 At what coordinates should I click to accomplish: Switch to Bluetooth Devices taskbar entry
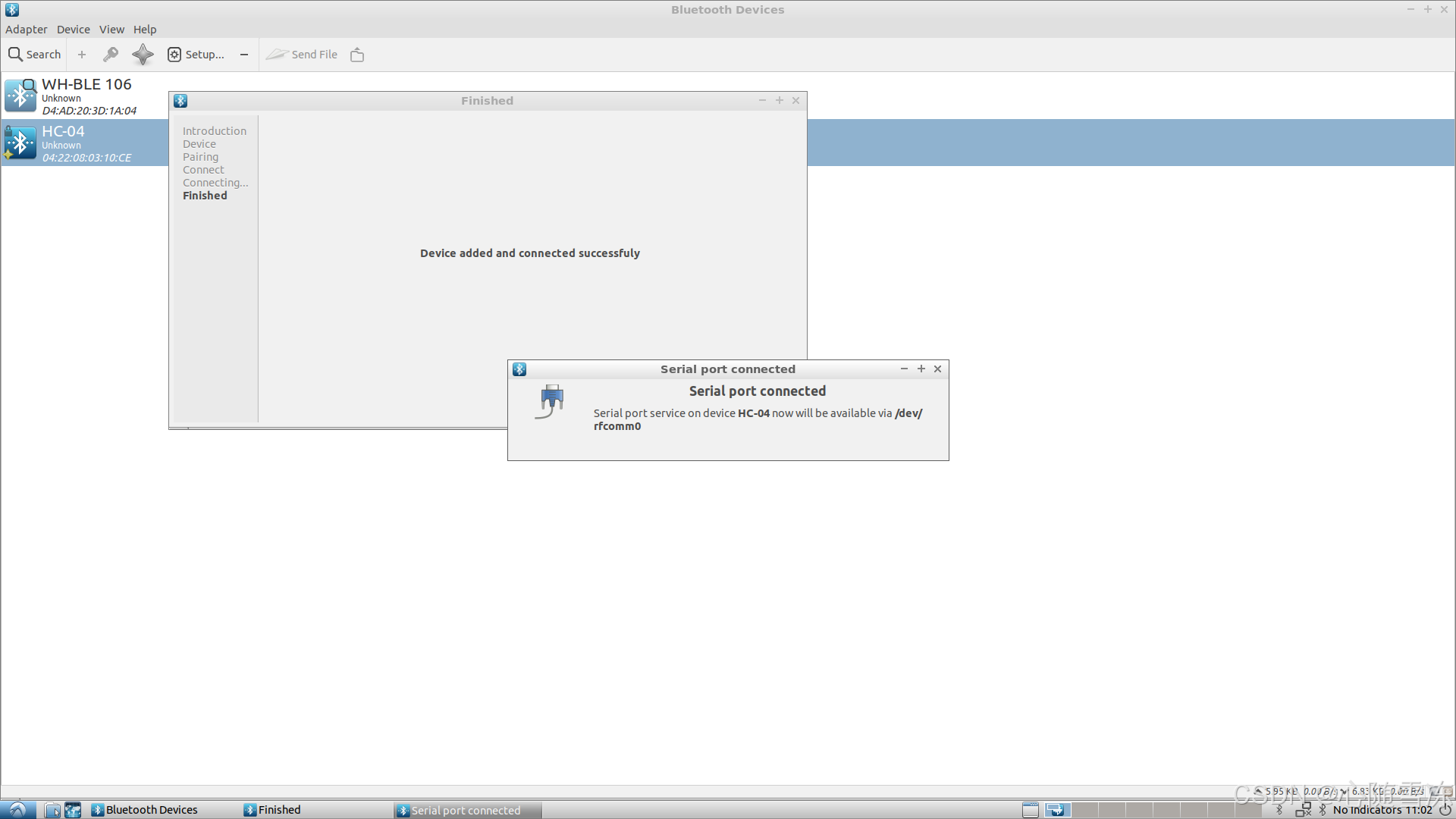144,810
